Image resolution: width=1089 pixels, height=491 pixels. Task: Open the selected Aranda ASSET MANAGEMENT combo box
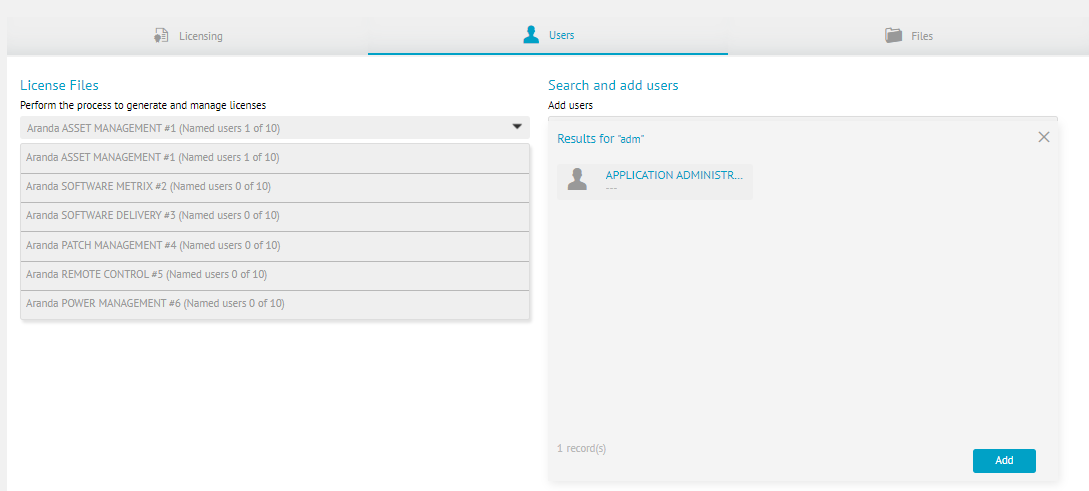[275, 128]
